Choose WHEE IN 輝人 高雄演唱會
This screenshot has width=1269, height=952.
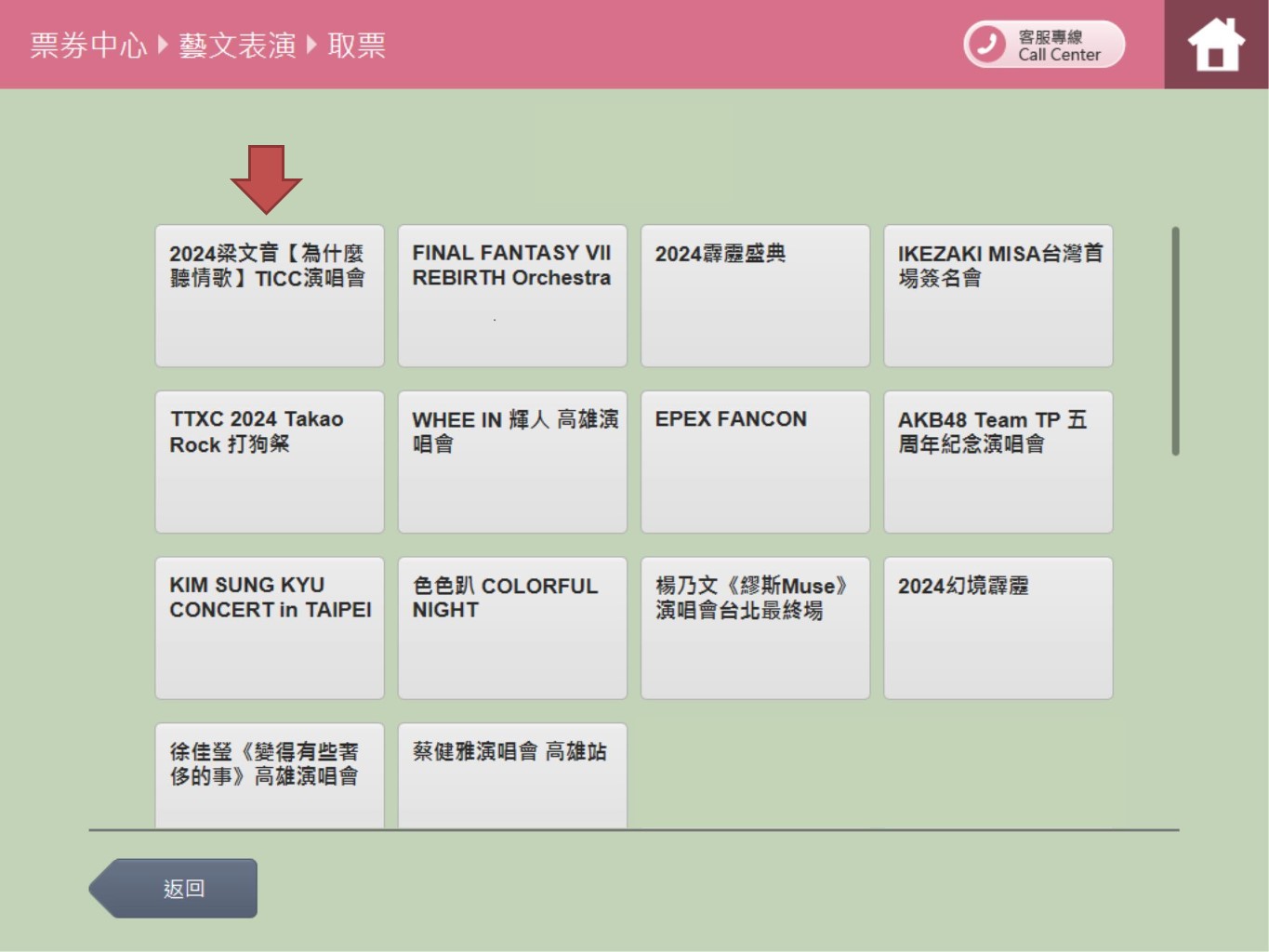[x=512, y=462]
